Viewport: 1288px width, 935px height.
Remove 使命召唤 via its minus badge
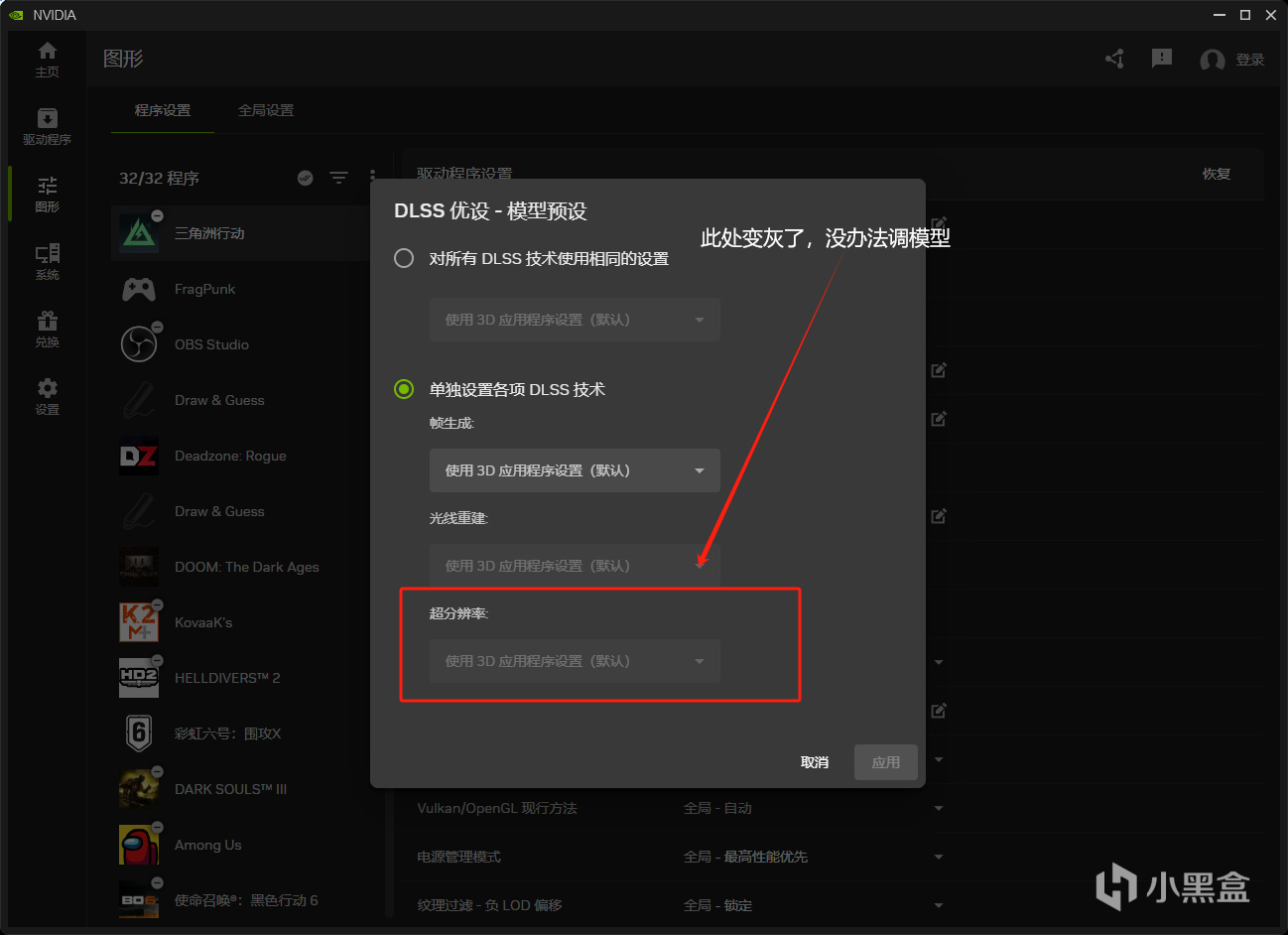(157, 882)
